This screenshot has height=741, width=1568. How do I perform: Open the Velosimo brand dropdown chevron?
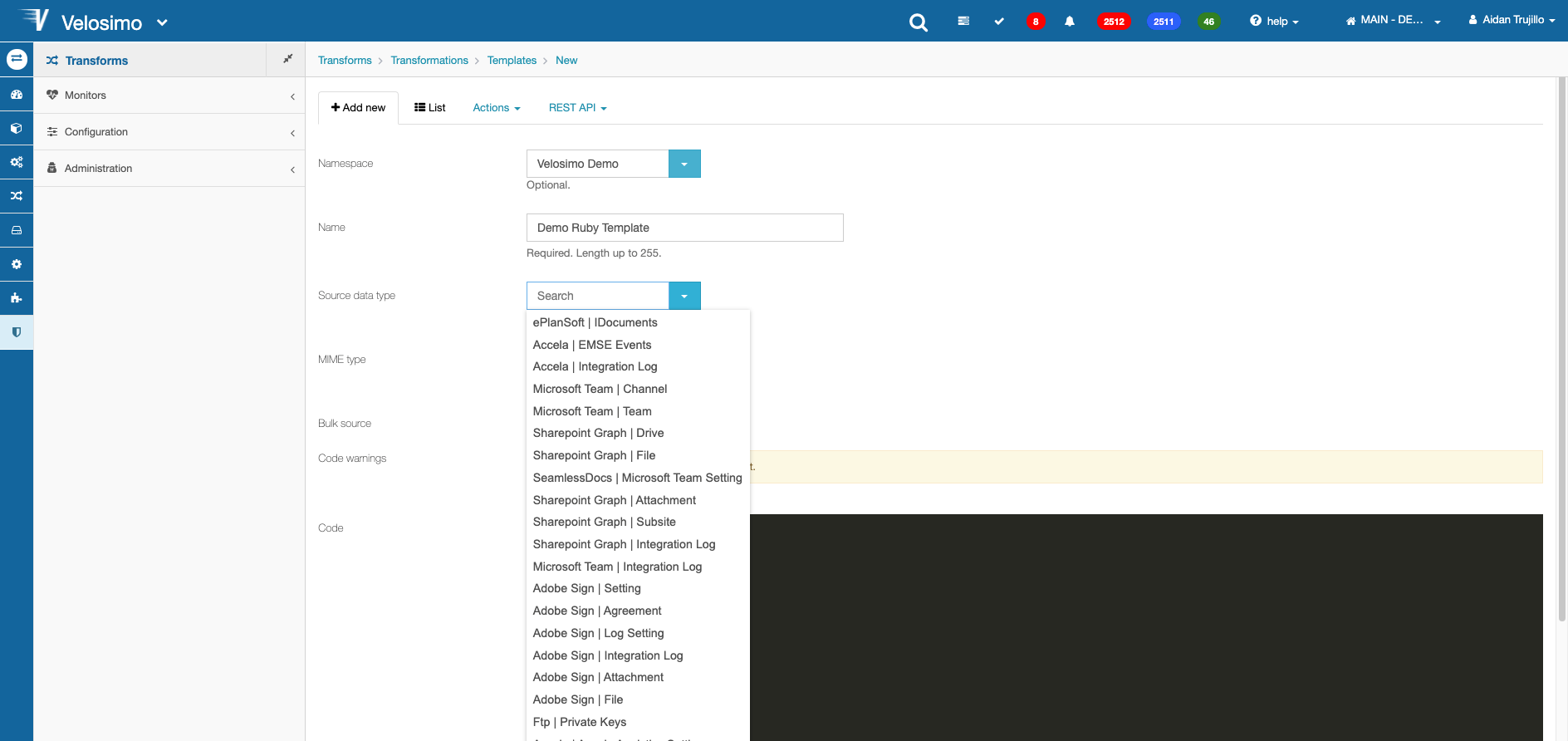162,22
